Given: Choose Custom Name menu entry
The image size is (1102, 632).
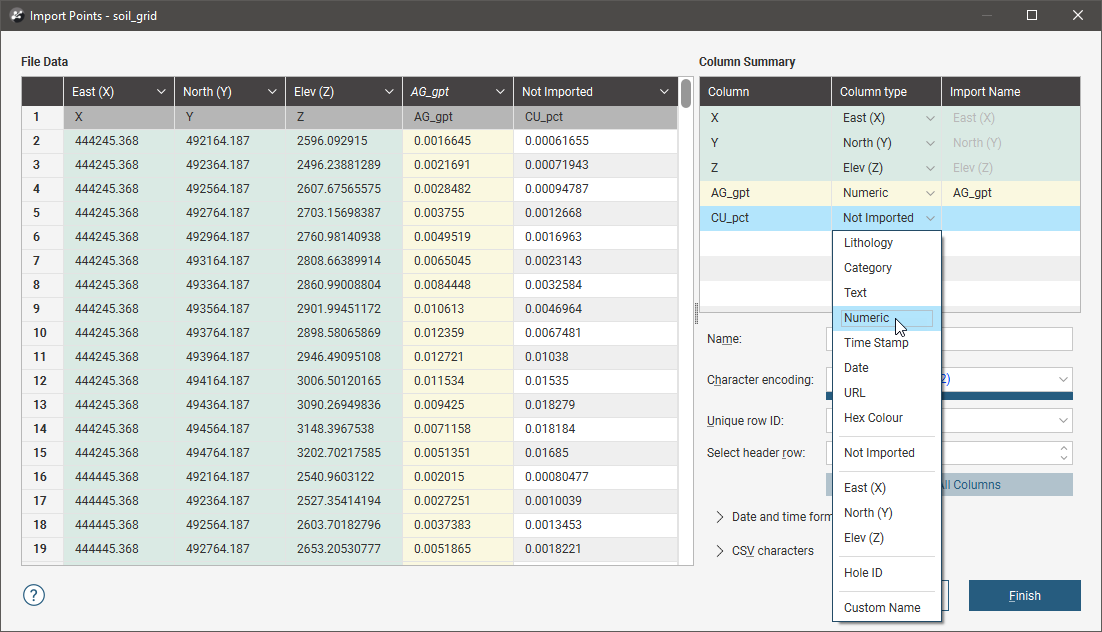Looking at the screenshot, I should [x=882, y=608].
